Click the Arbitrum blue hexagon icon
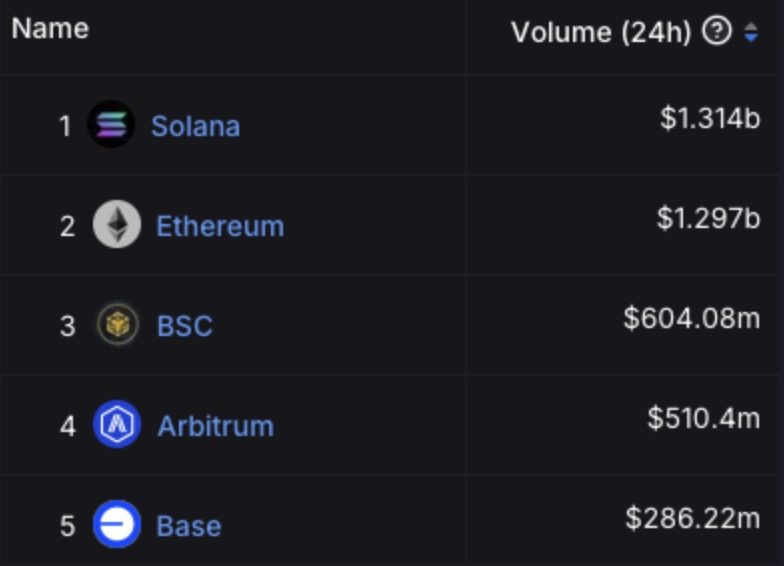The height and width of the screenshot is (566, 784). (117, 424)
